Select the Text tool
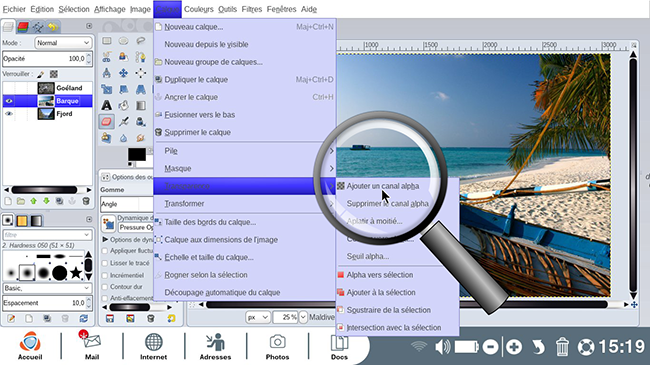 (x=107, y=105)
